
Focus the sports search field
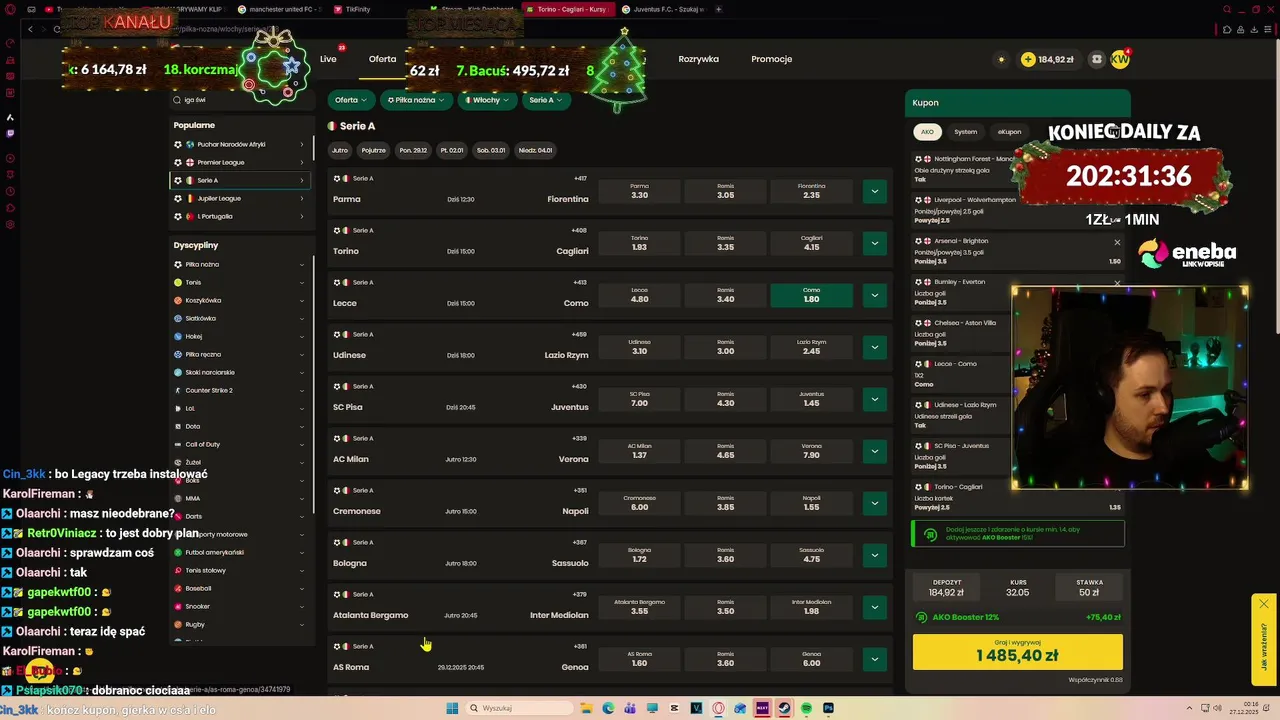coord(240,100)
